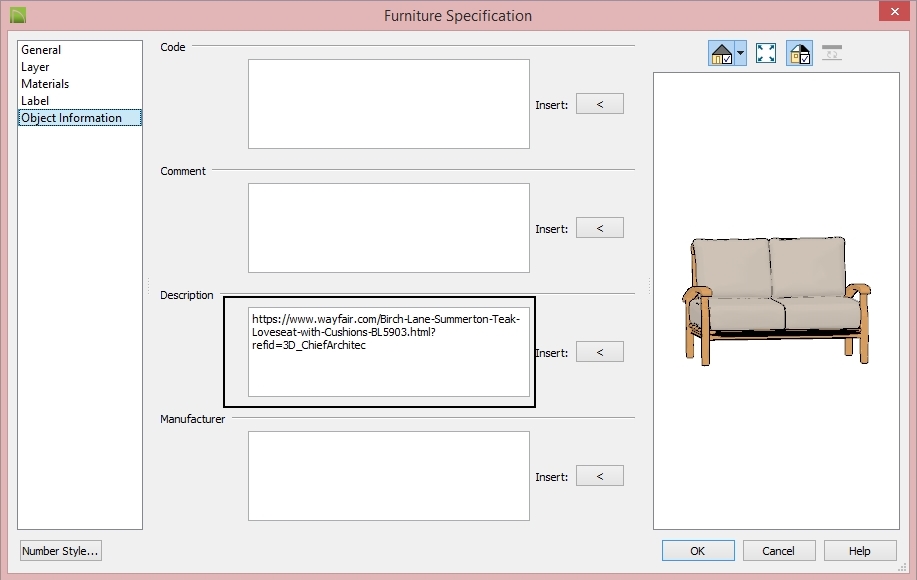
Task: Click inside the Manufacturer text field
Action: tap(388, 475)
